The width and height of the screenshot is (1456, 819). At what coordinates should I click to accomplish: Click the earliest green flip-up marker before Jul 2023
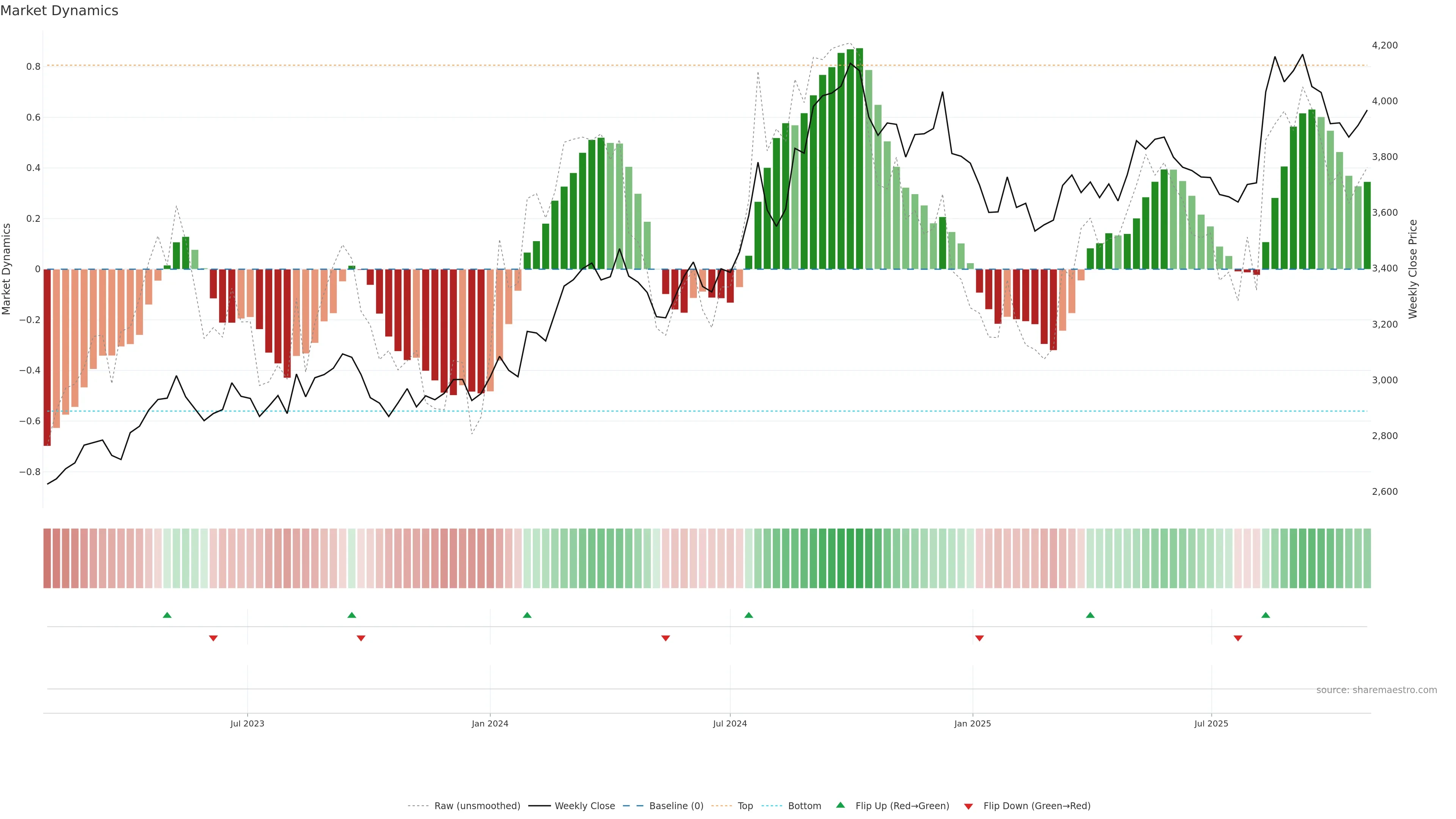[x=167, y=615]
